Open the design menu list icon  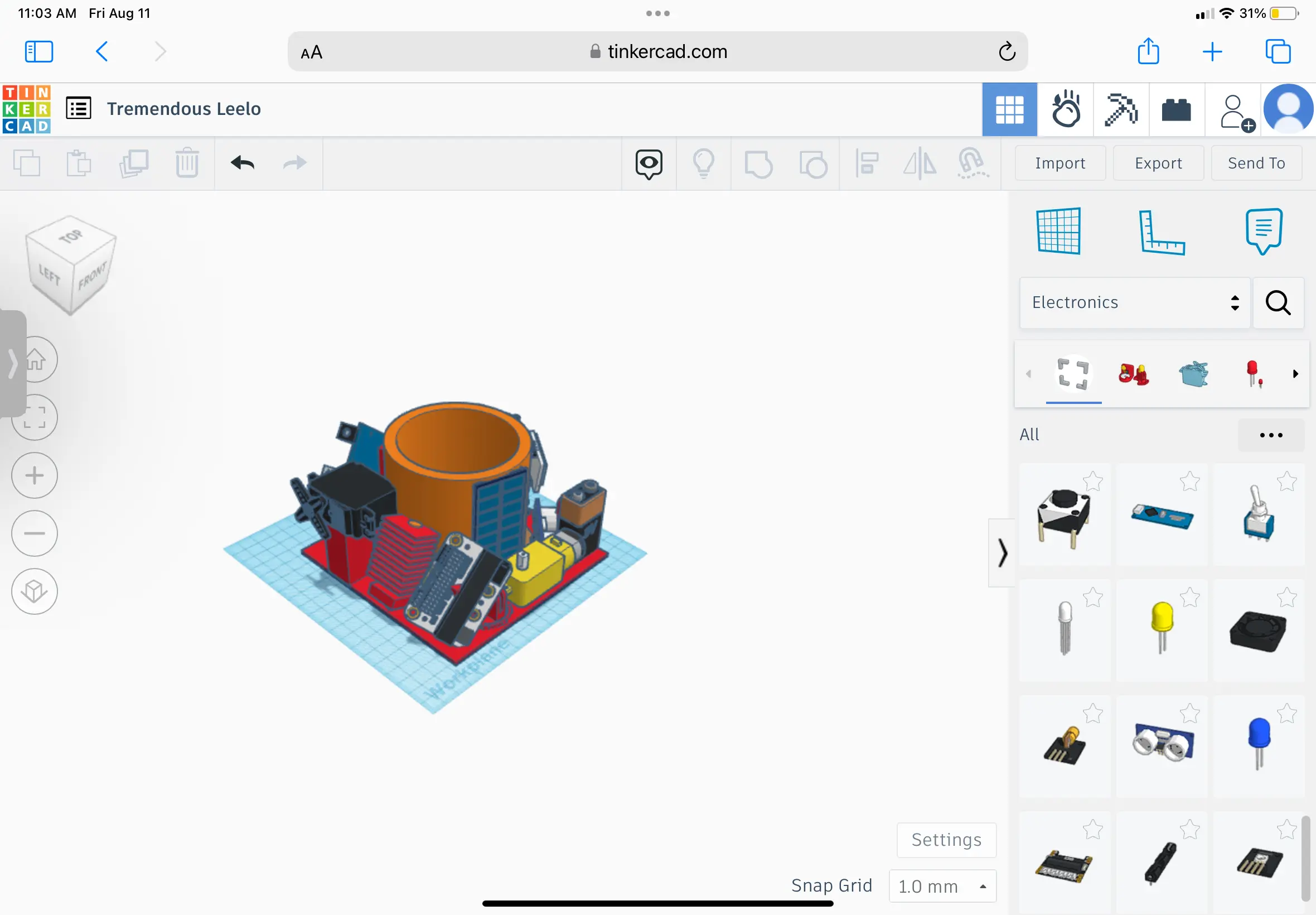79,108
